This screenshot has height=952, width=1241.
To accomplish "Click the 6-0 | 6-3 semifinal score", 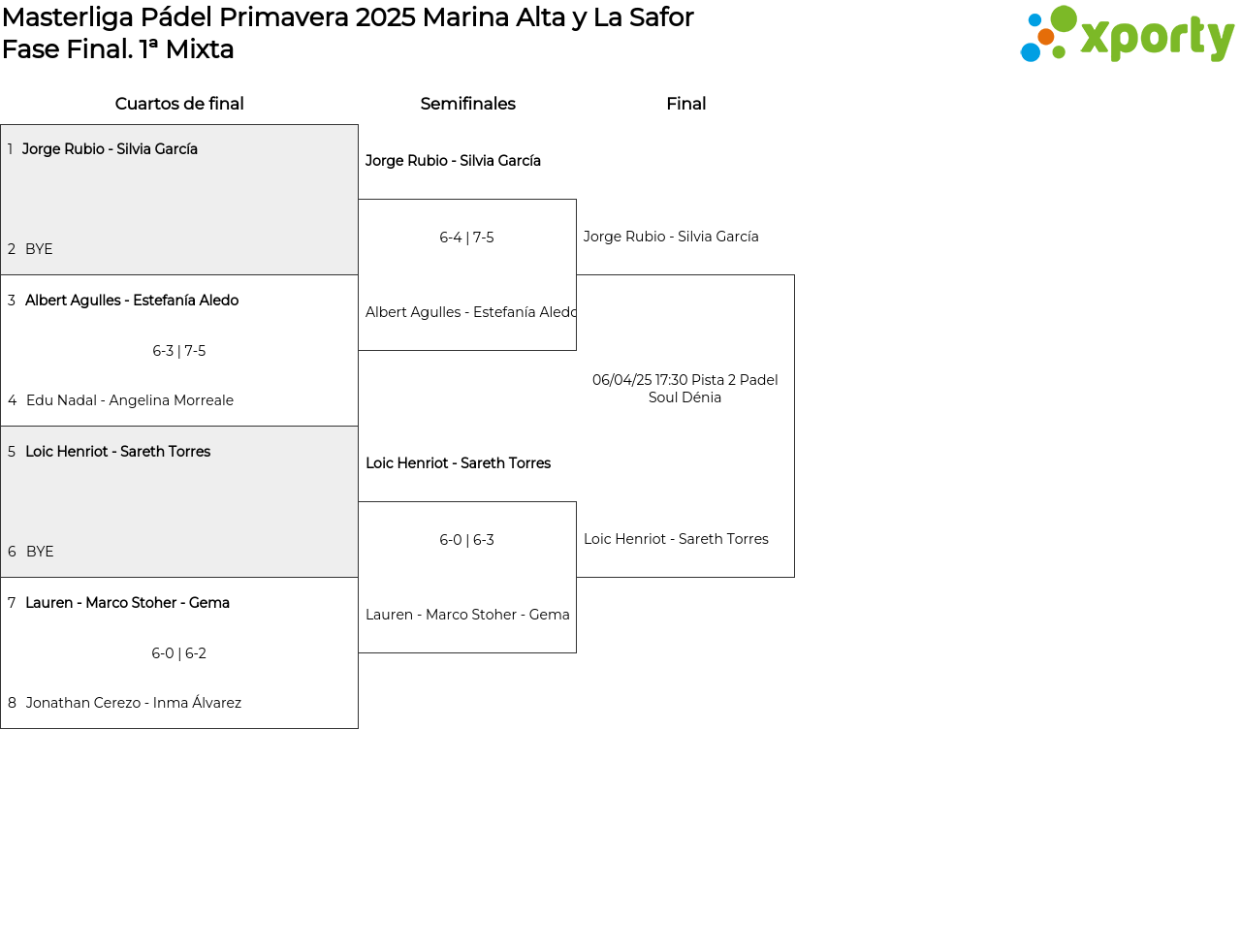I will point(466,540).
